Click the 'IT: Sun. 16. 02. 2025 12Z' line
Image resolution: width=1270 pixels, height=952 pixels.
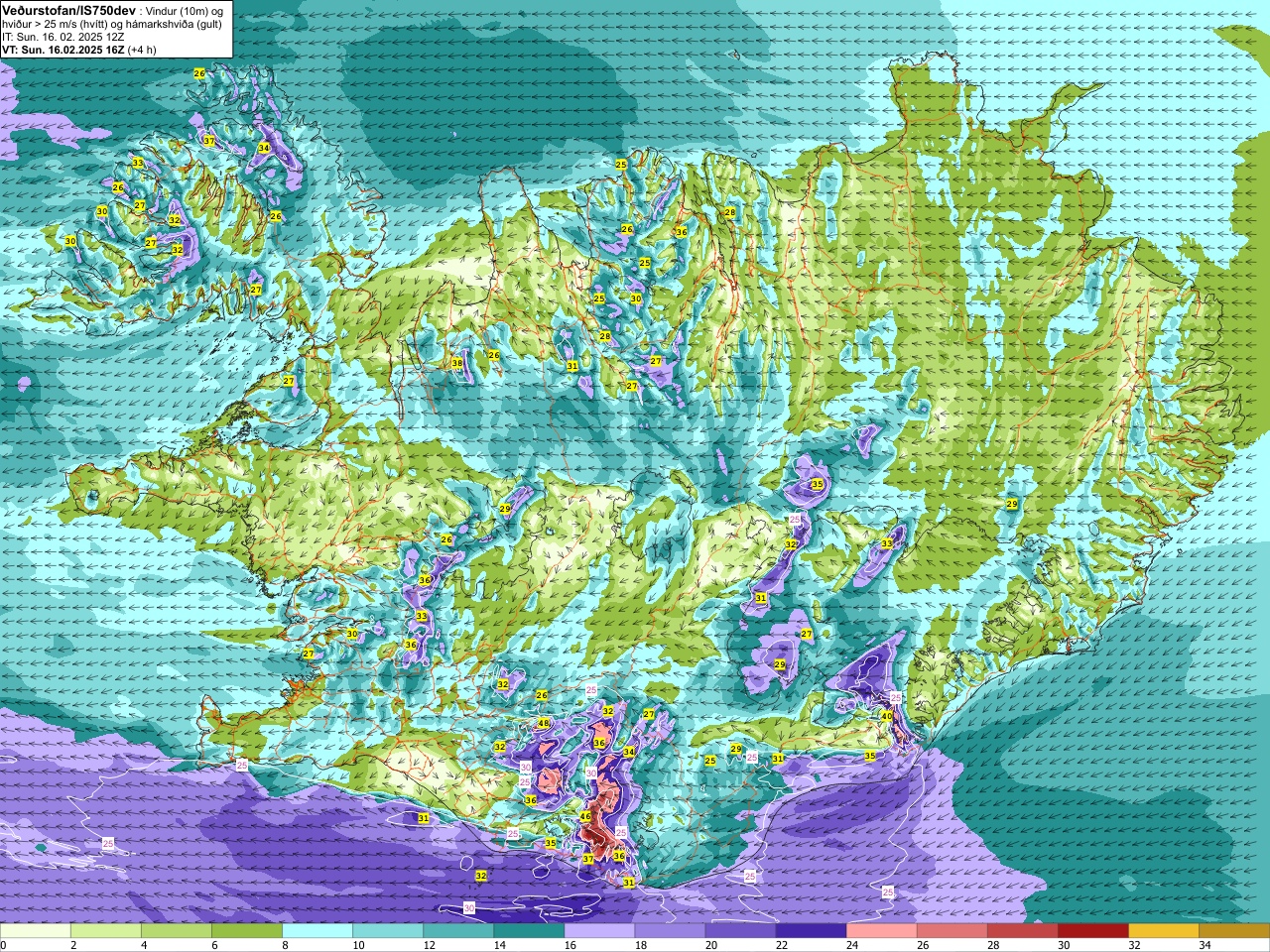[63, 37]
